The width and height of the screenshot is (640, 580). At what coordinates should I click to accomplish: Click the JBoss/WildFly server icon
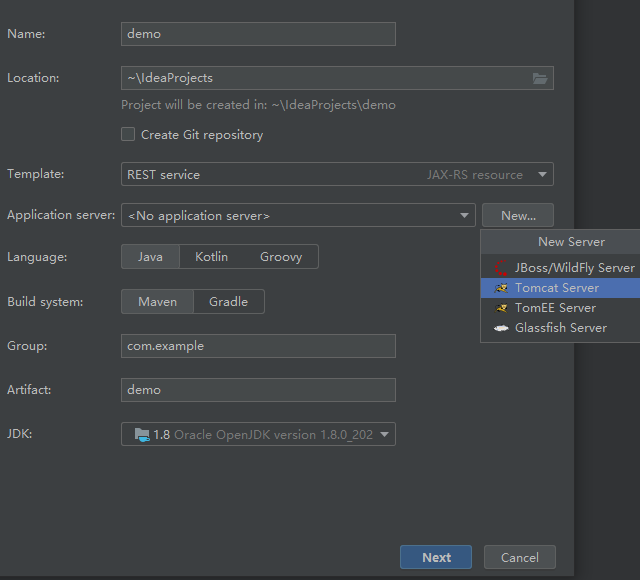[501, 268]
